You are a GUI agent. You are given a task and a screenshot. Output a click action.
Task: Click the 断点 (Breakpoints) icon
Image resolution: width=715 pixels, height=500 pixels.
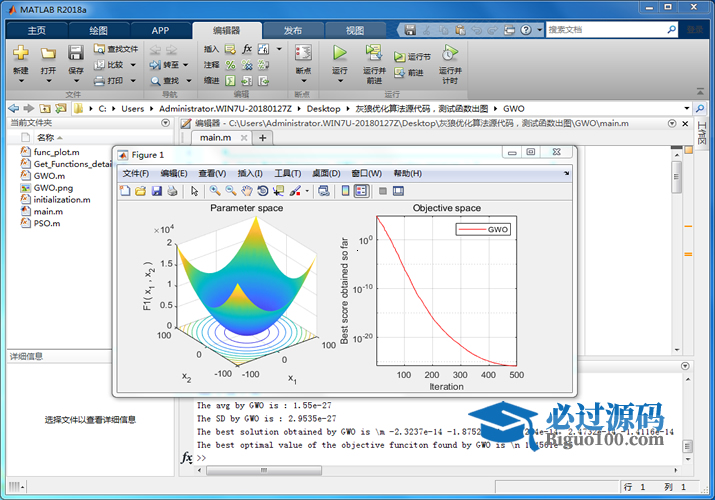[x=303, y=52]
